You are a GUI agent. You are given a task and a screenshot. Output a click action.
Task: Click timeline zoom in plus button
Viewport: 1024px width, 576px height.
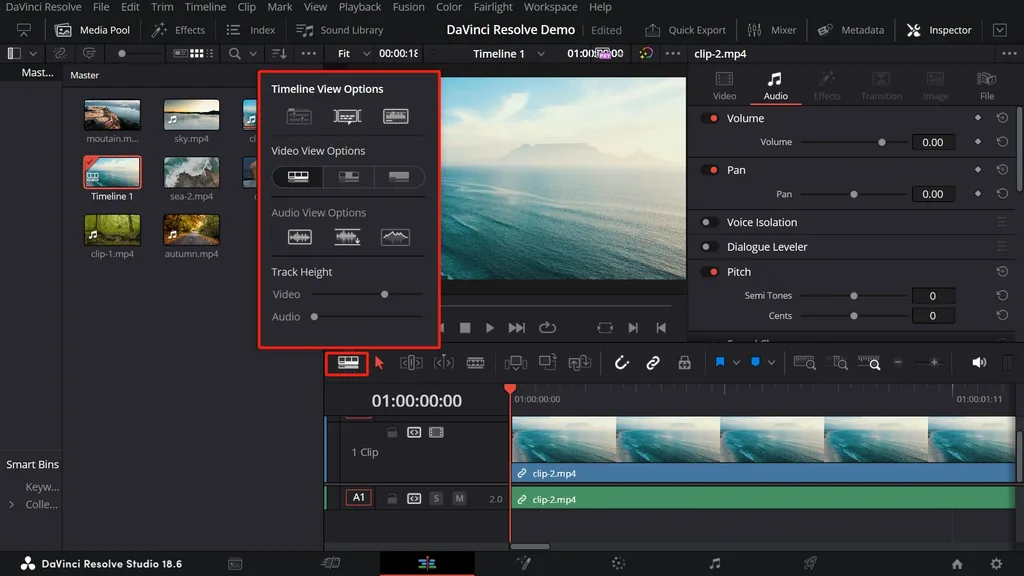tap(935, 362)
